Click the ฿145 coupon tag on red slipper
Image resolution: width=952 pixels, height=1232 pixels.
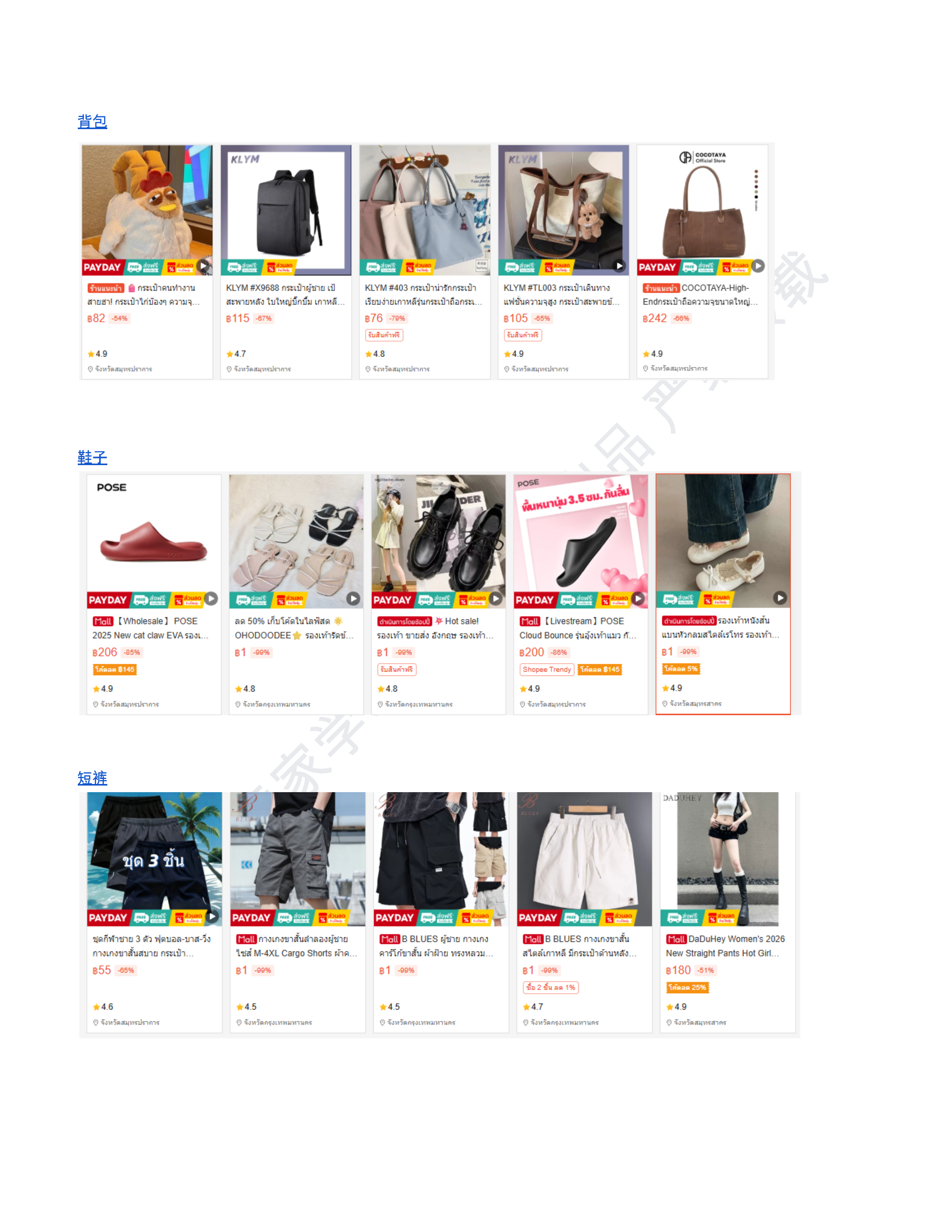[115, 670]
